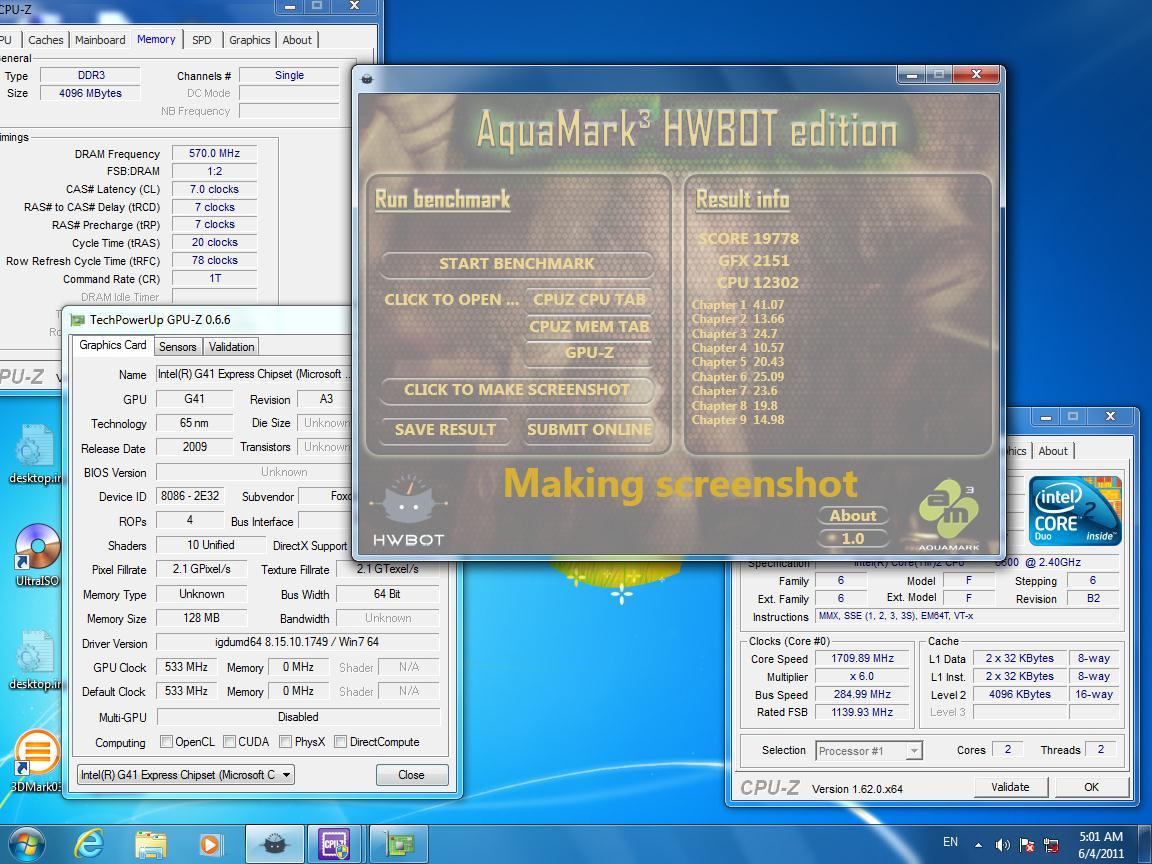Click OK button in CPU-Z
Image resolution: width=1152 pixels, height=864 pixels.
tap(1091, 787)
